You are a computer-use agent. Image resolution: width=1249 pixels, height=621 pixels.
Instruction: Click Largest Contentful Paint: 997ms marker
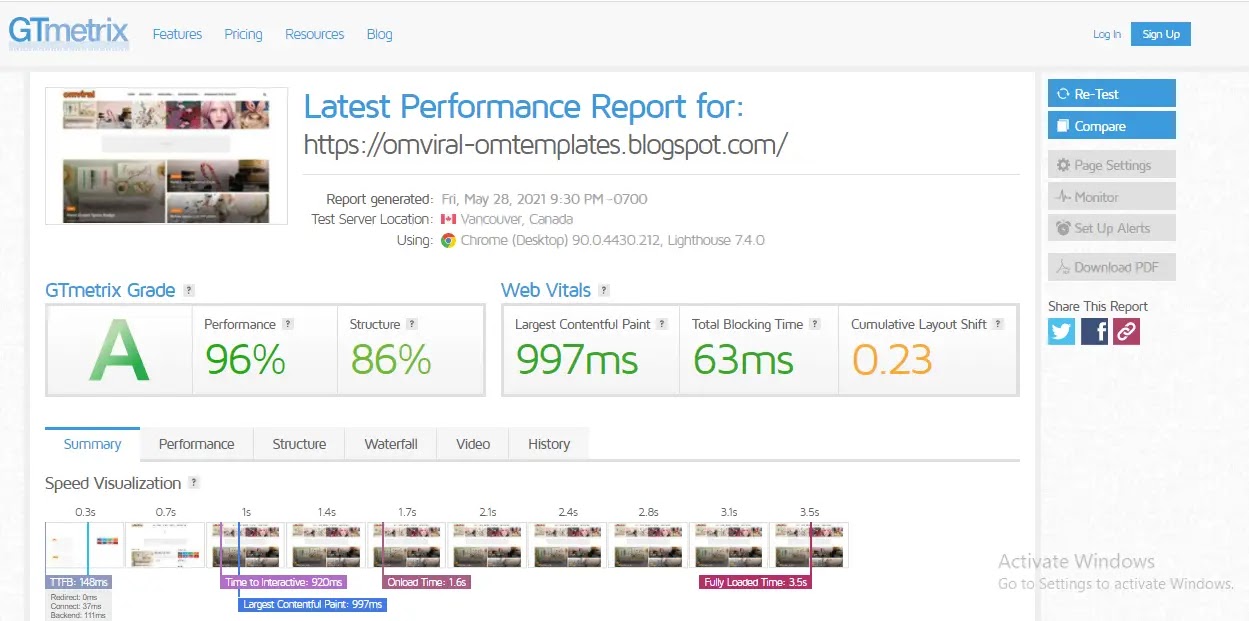click(x=313, y=604)
